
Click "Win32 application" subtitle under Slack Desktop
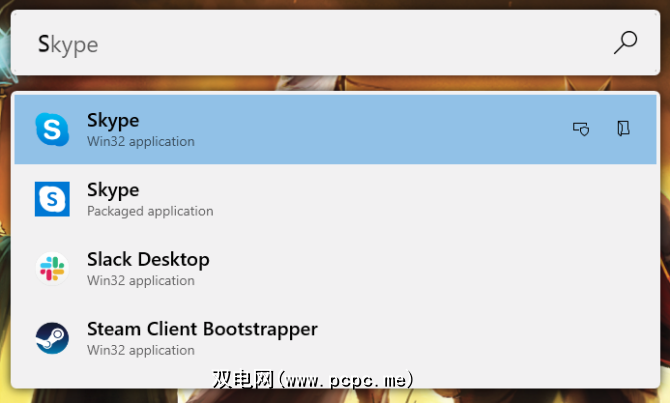pos(141,281)
